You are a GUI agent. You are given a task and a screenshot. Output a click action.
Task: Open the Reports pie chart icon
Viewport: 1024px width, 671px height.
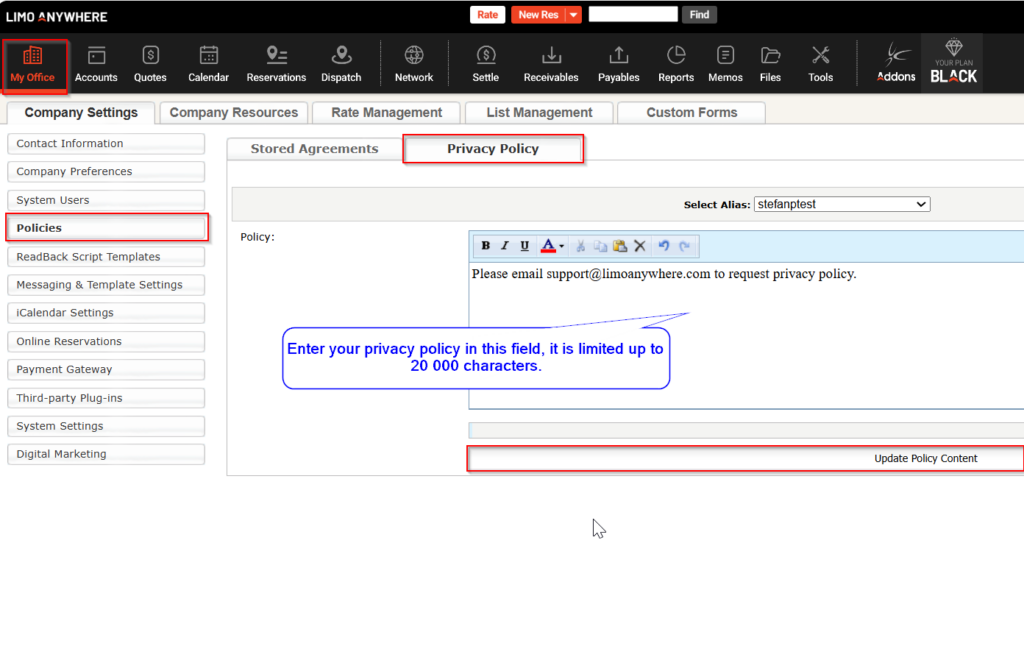tap(676, 64)
